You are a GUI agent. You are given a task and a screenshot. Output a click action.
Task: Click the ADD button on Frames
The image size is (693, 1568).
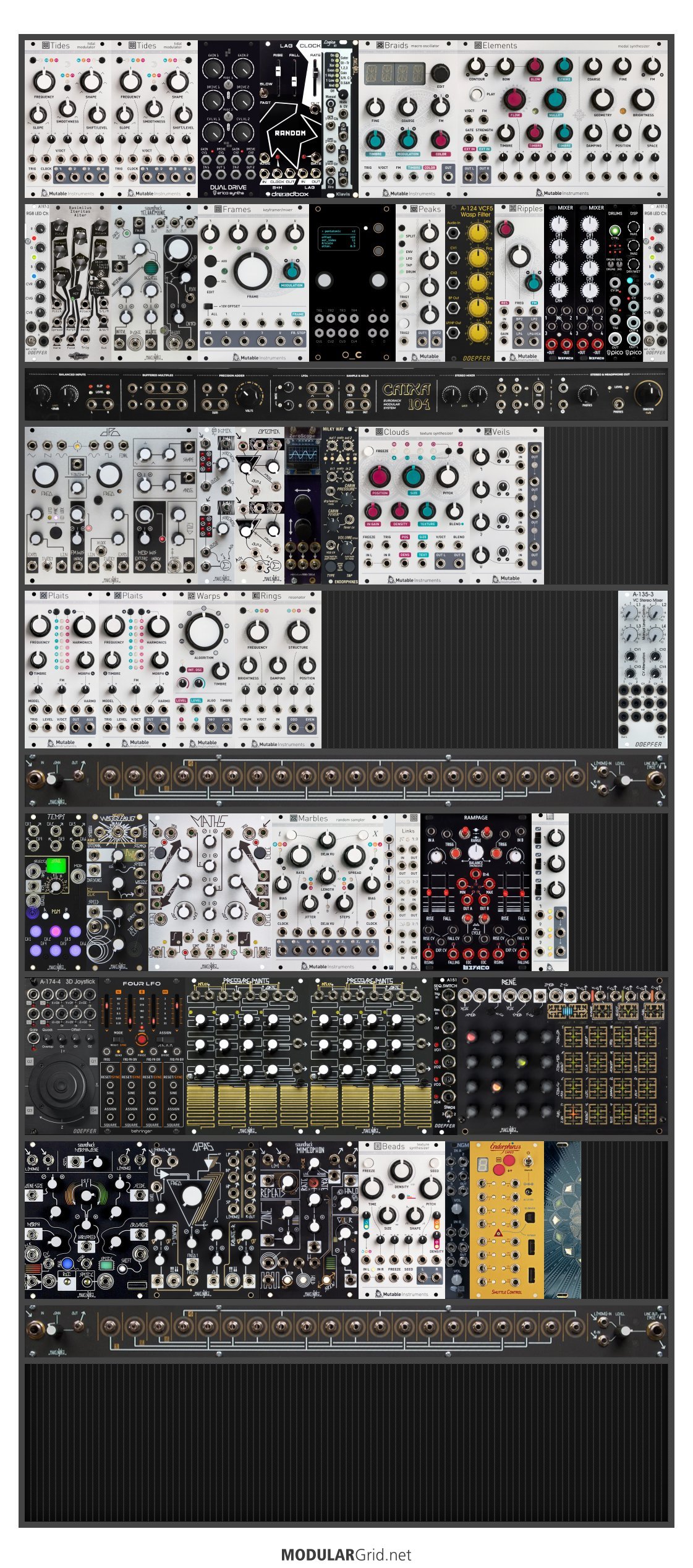click(x=211, y=261)
